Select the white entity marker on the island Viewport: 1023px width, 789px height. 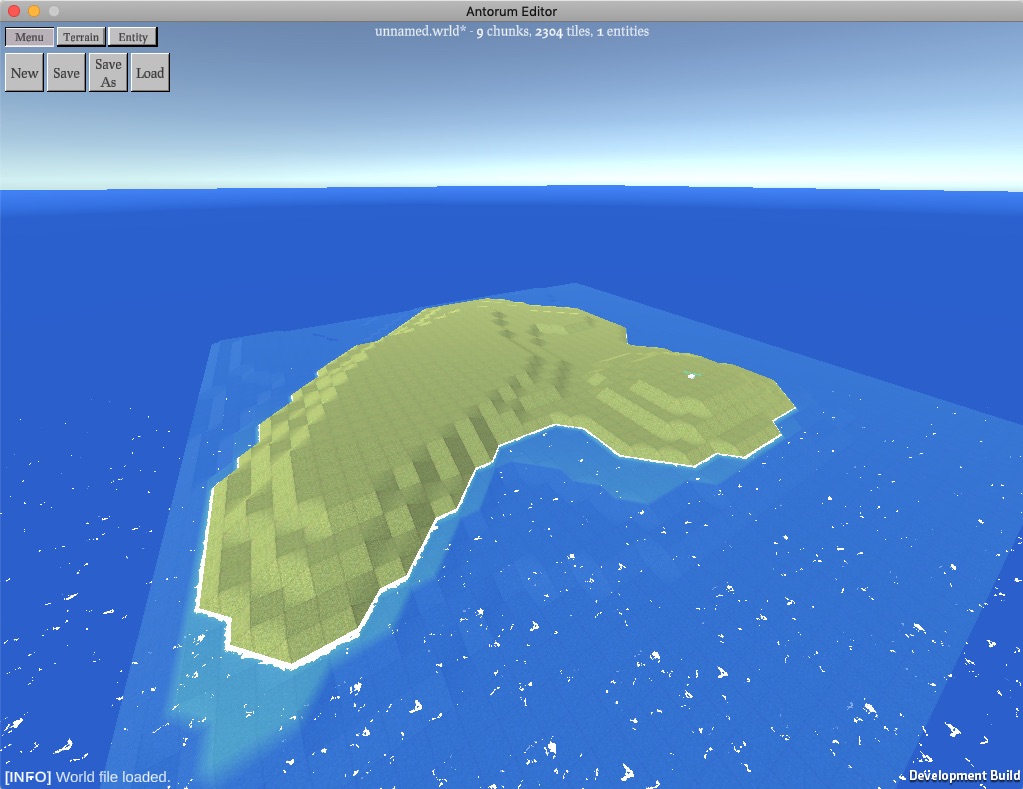690,375
